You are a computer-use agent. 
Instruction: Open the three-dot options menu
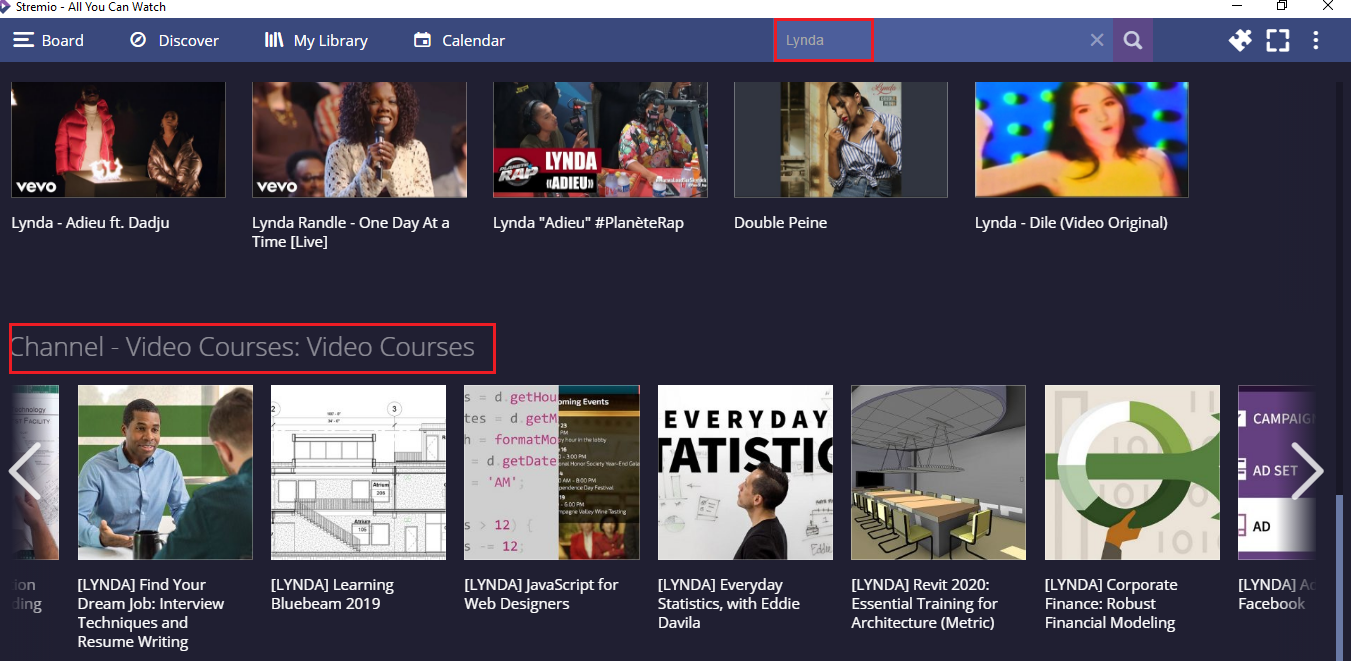[x=1316, y=40]
